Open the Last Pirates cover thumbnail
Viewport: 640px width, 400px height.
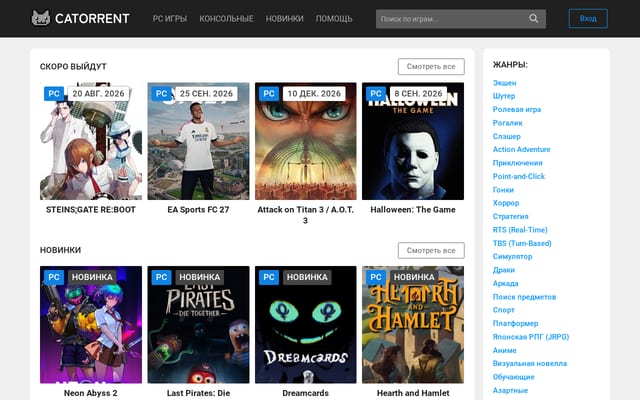point(198,324)
